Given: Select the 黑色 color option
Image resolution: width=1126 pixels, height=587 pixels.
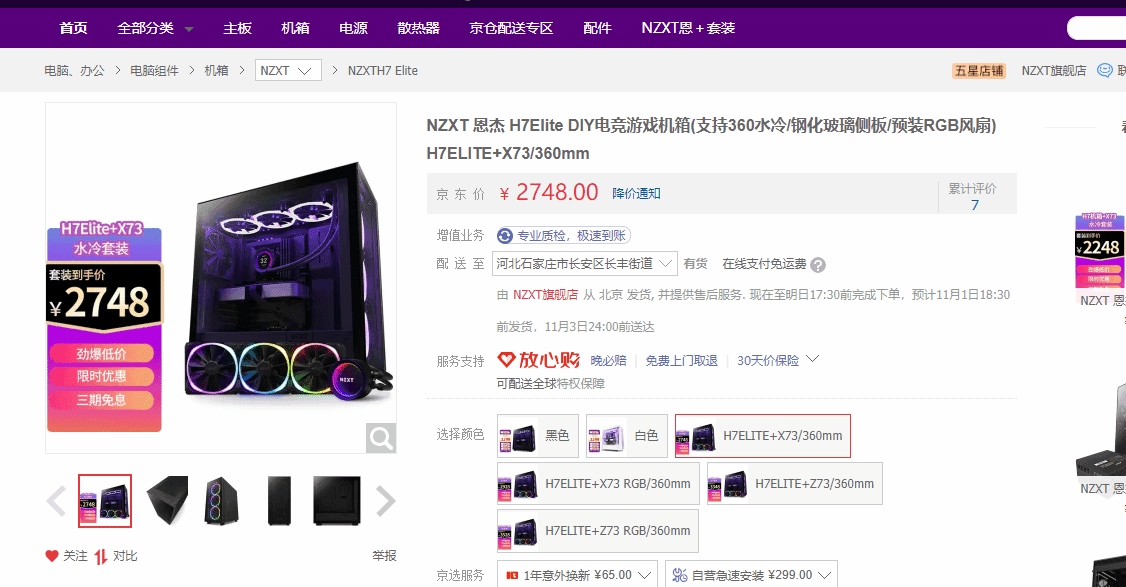Looking at the screenshot, I should point(538,435).
